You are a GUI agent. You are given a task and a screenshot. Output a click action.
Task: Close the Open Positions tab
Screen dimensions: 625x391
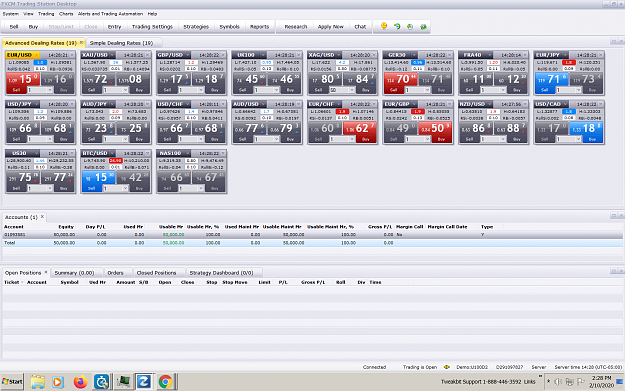(46, 272)
